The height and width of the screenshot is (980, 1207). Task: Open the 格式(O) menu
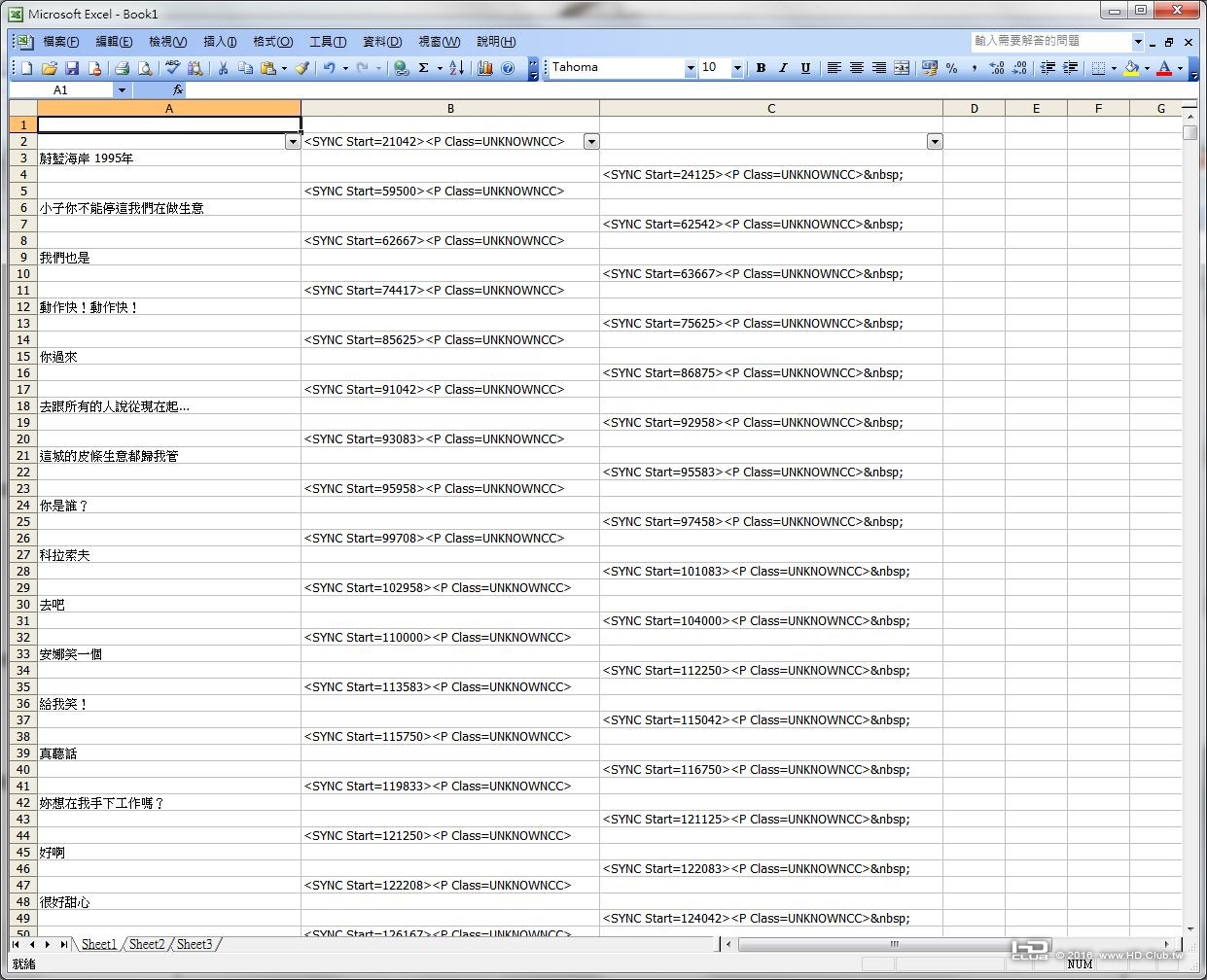(x=272, y=42)
